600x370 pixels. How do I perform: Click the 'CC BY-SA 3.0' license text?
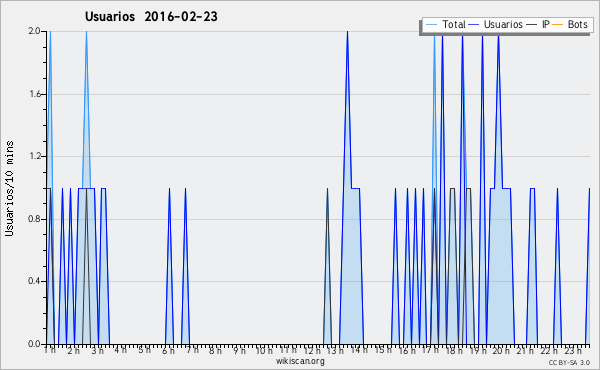click(569, 363)
